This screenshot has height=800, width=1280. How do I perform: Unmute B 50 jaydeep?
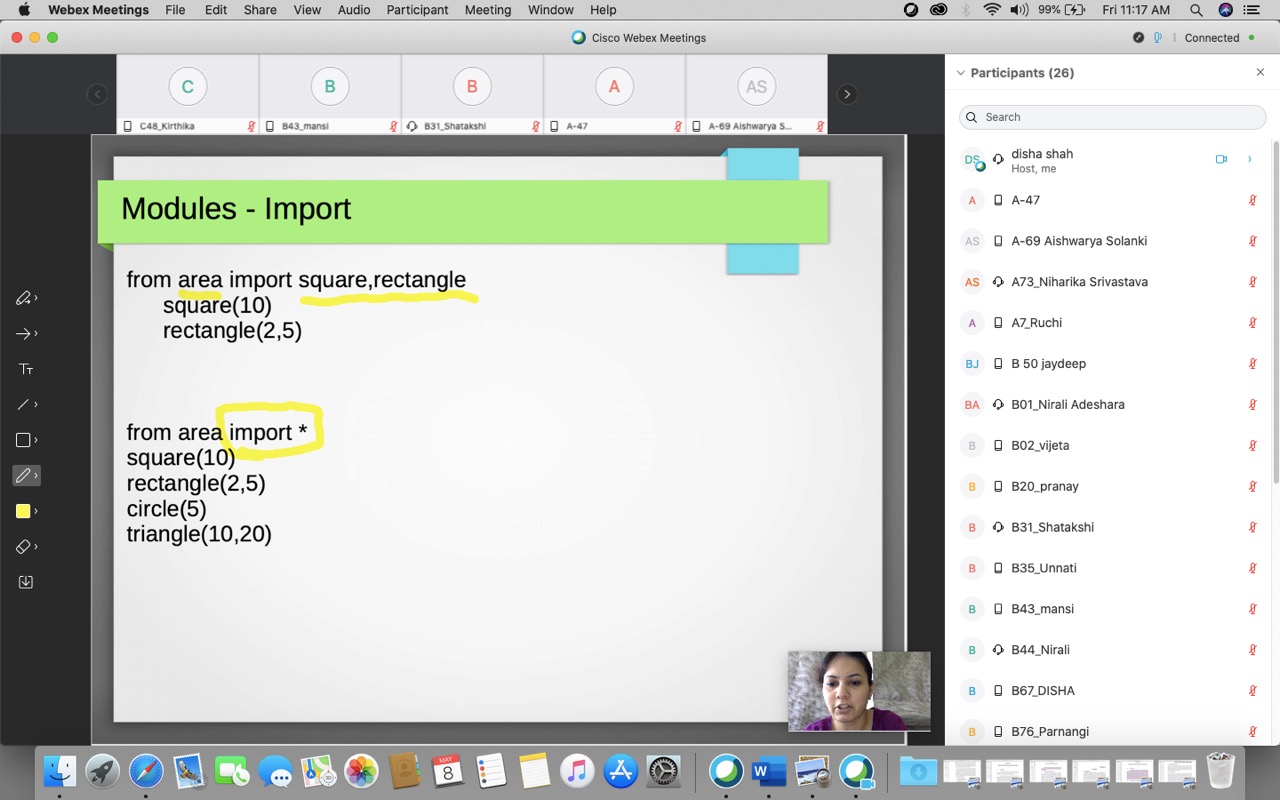[x=1252, y=364]
